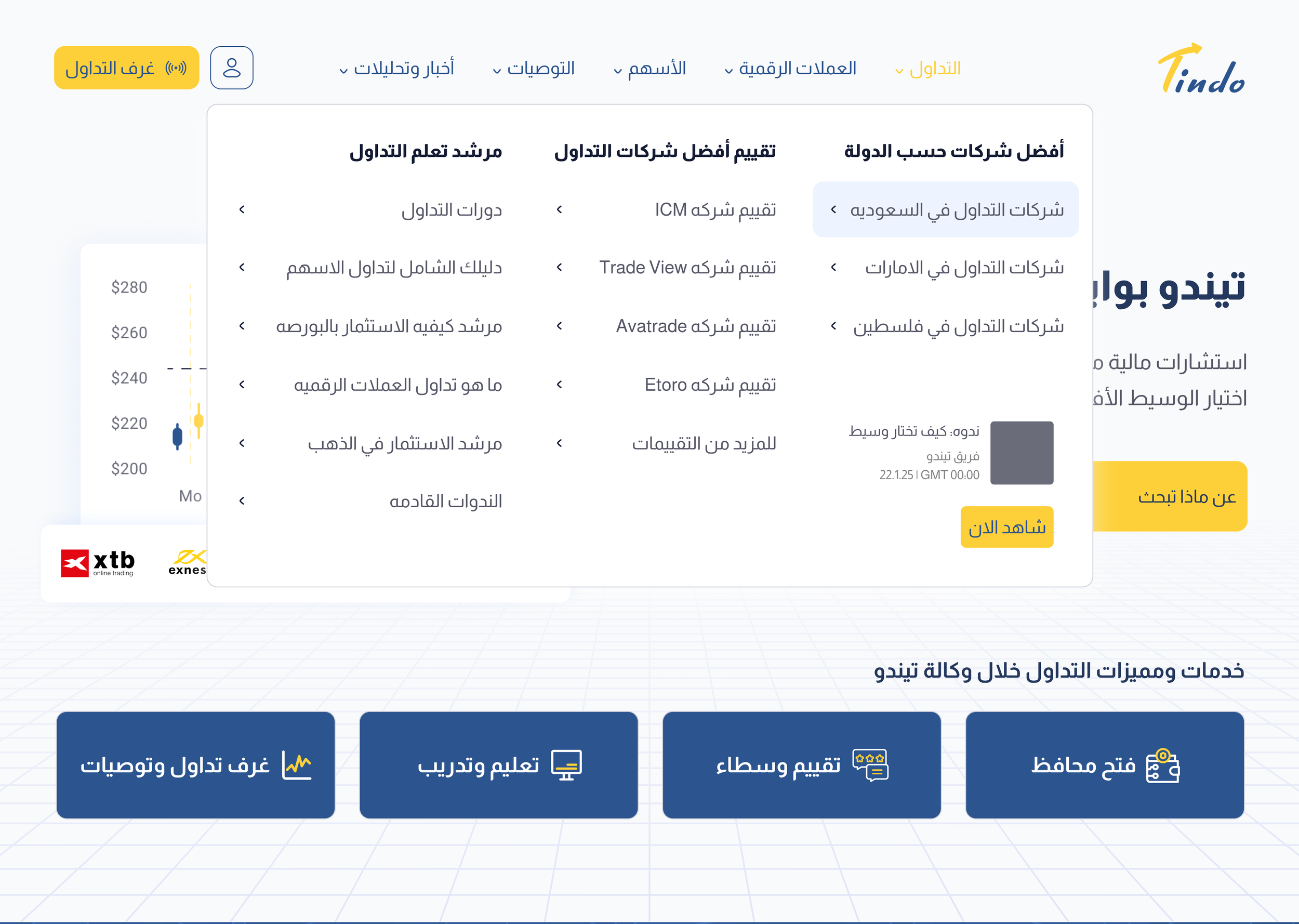The height and width of the screenshot is (924, 1299).
Task: Click the exness broker logo
Action: click(190, 562)
